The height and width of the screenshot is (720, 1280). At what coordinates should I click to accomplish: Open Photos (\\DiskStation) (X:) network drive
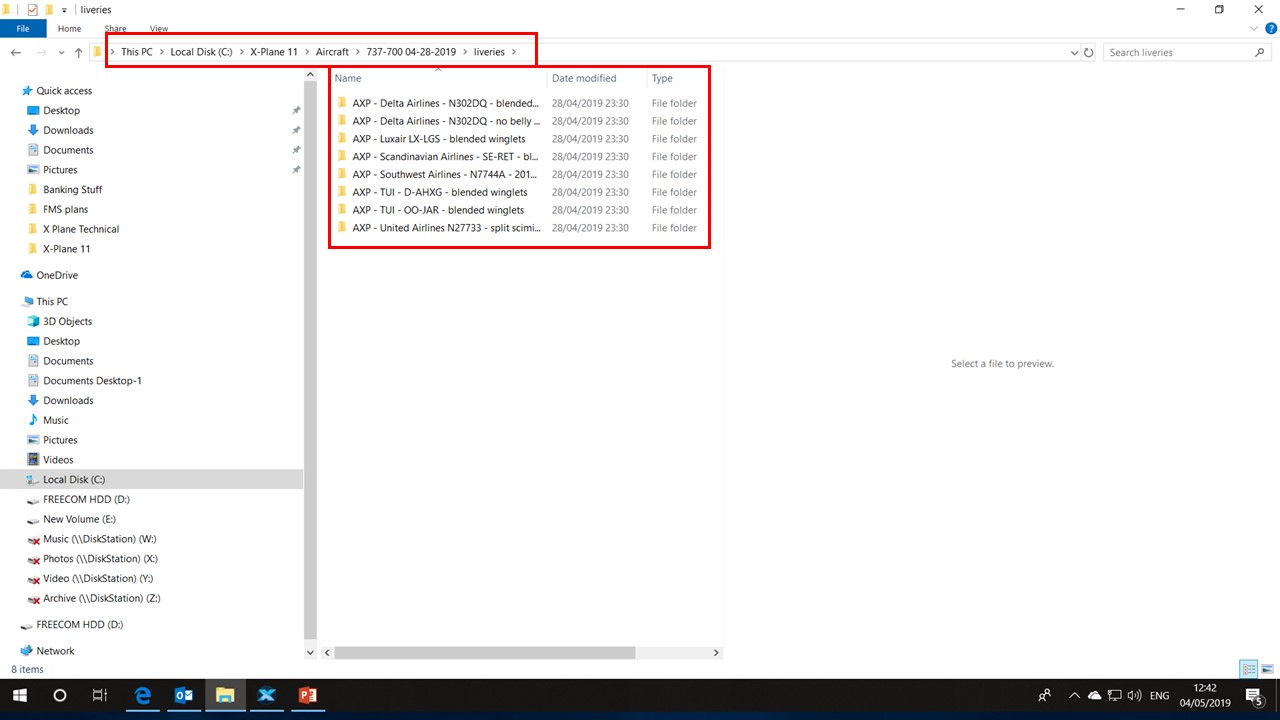pos(100,559)
